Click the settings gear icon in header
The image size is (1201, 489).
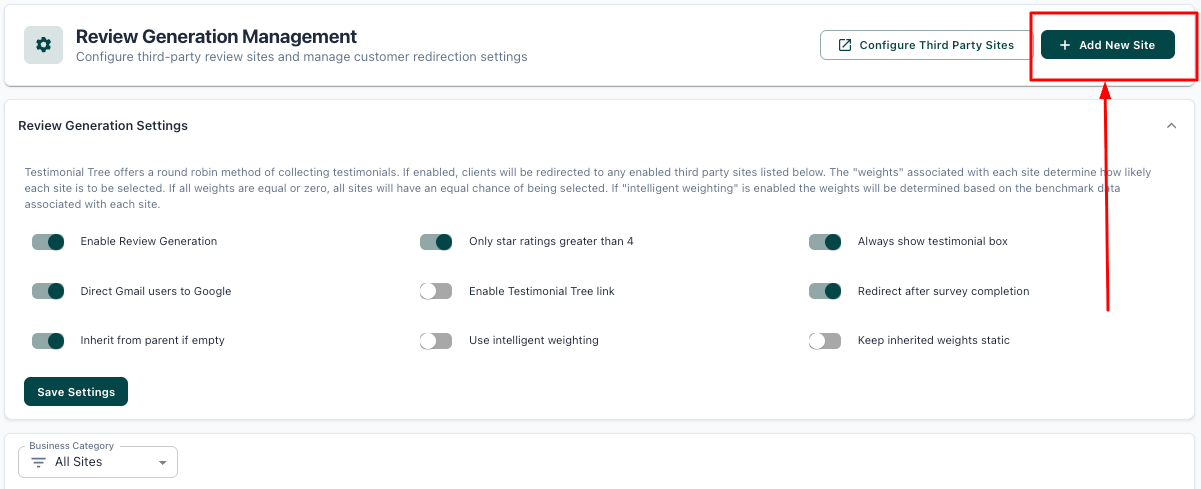pyautogui.click(x=43, y=45)
